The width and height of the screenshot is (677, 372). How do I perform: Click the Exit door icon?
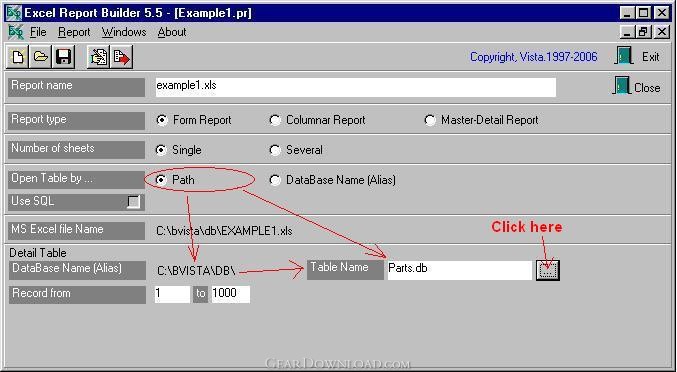pyautogui.click(x=623, y=56)
